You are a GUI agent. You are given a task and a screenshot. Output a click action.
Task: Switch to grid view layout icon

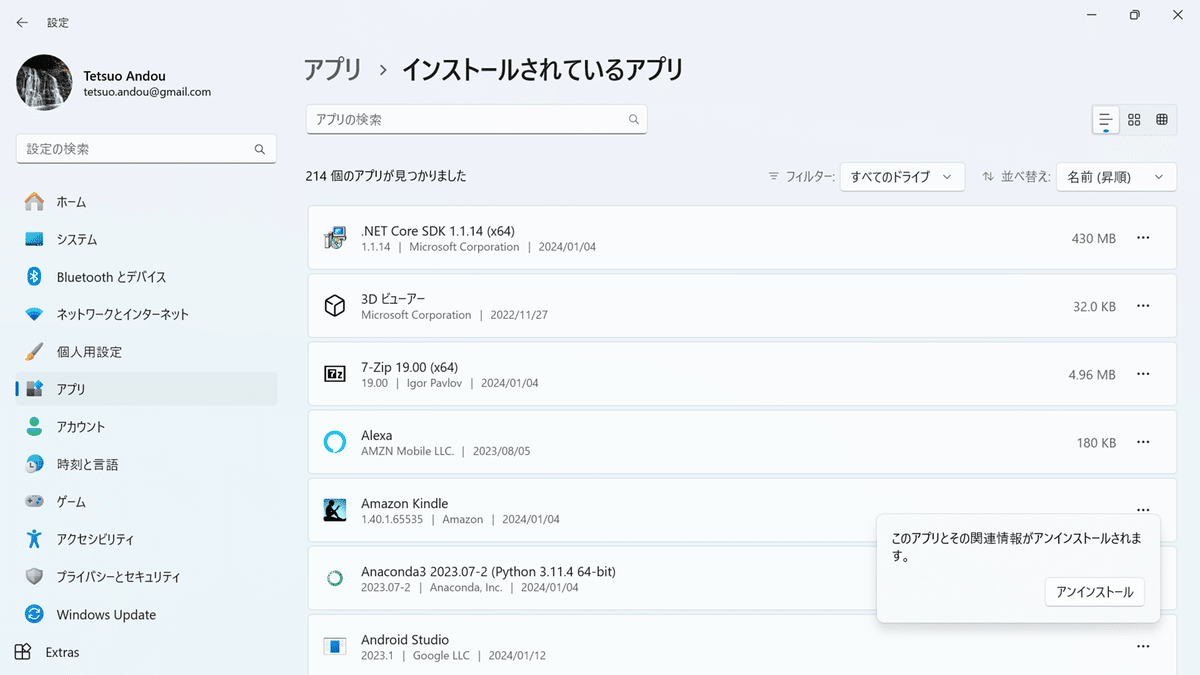(x=1134, y=120)
